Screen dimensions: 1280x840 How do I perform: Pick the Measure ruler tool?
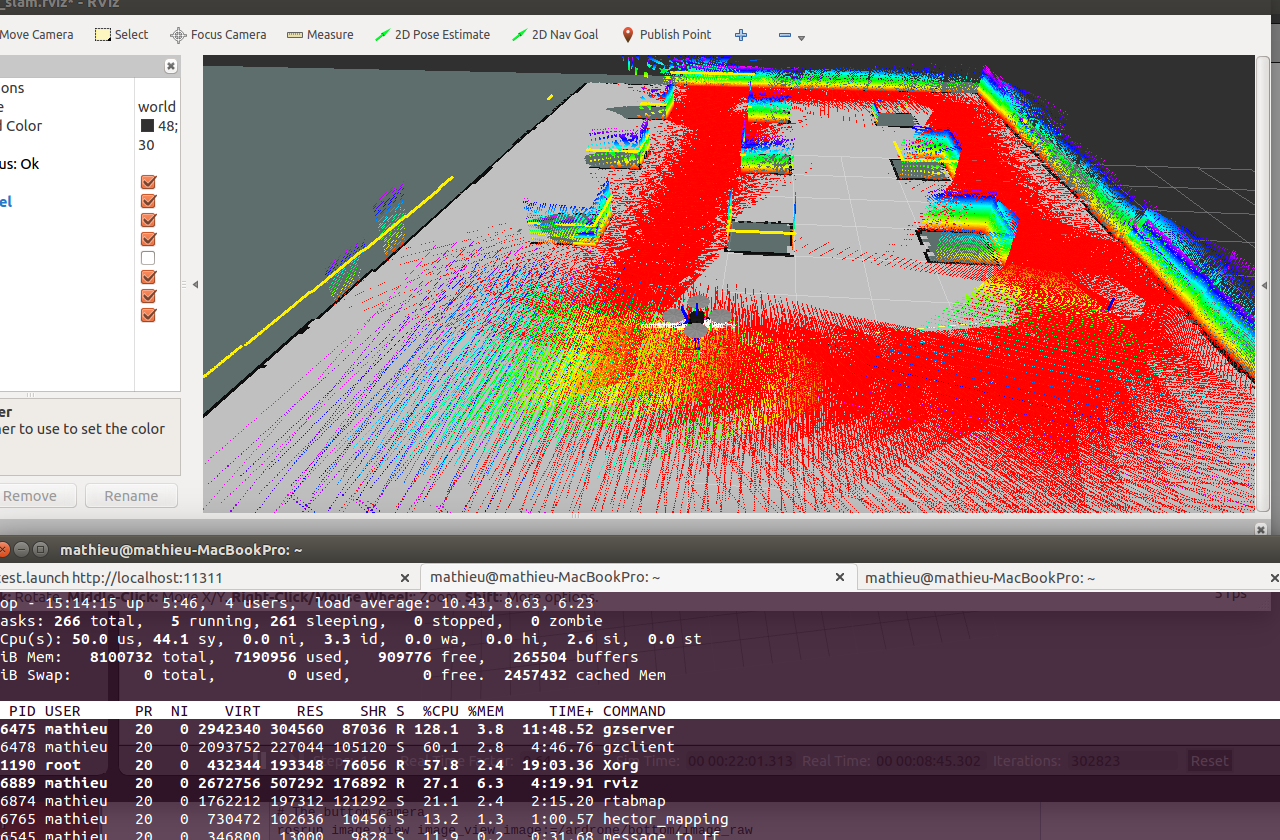(x=320, y=34)
